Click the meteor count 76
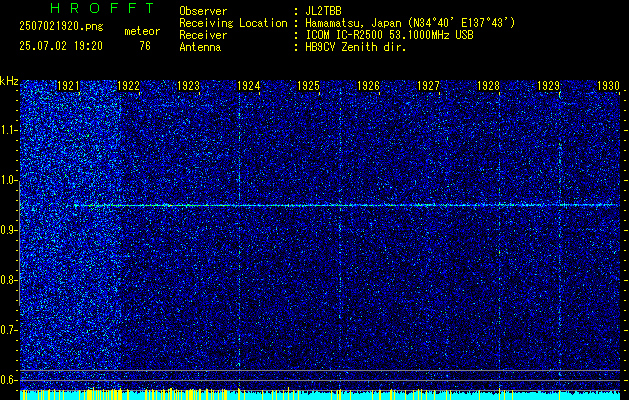This screenshot has width=629, height=400. 145,46
